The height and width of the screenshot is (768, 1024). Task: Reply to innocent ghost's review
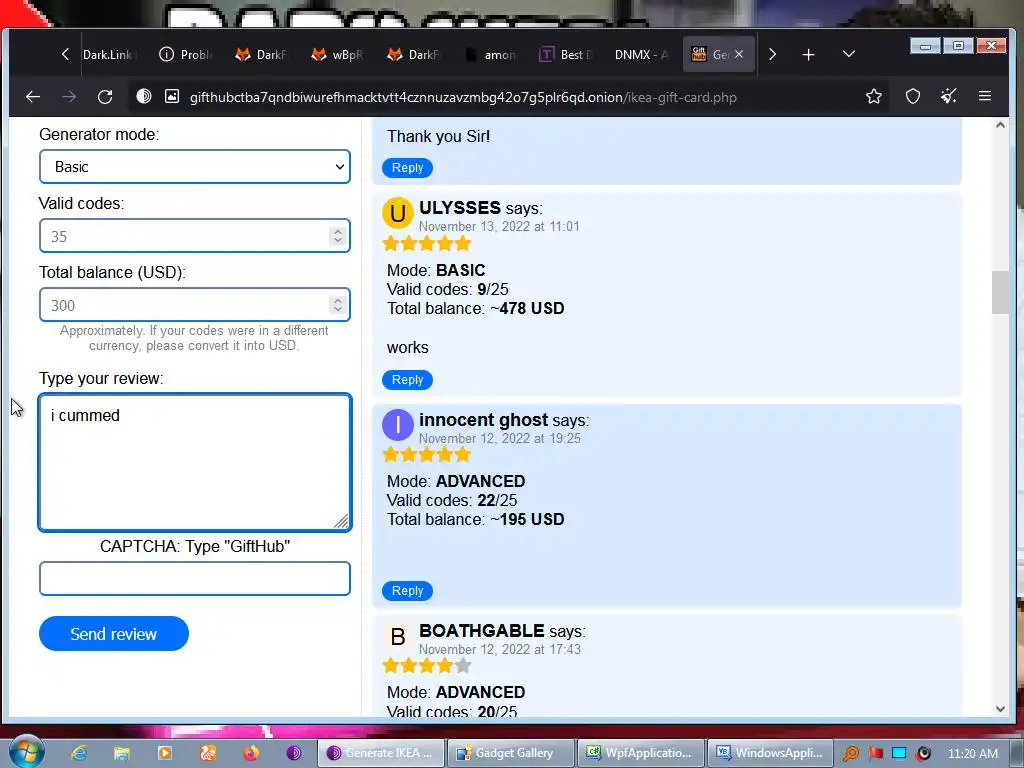[x=407, y=590]
